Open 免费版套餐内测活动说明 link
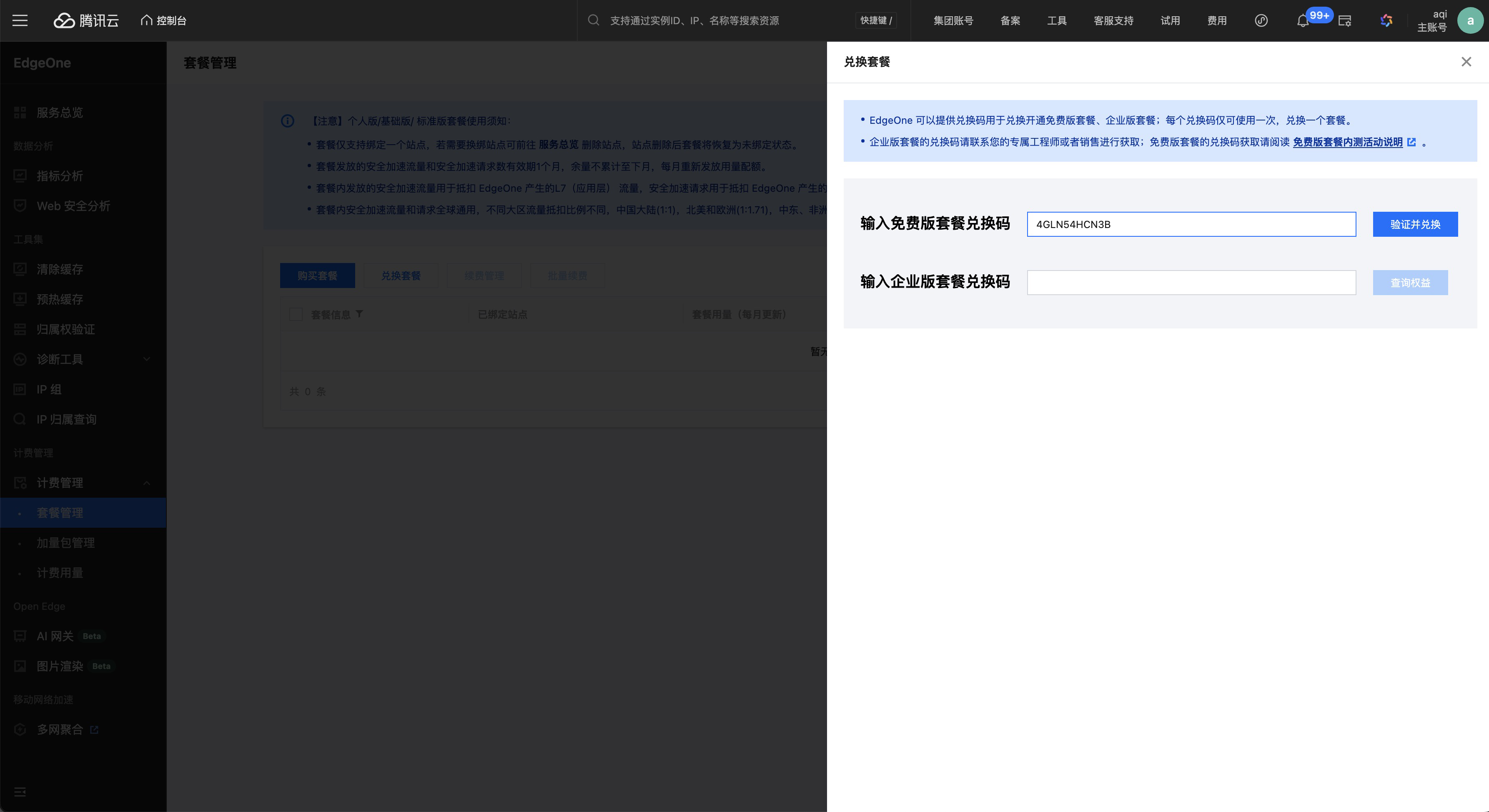 [x=1347, y=142]
